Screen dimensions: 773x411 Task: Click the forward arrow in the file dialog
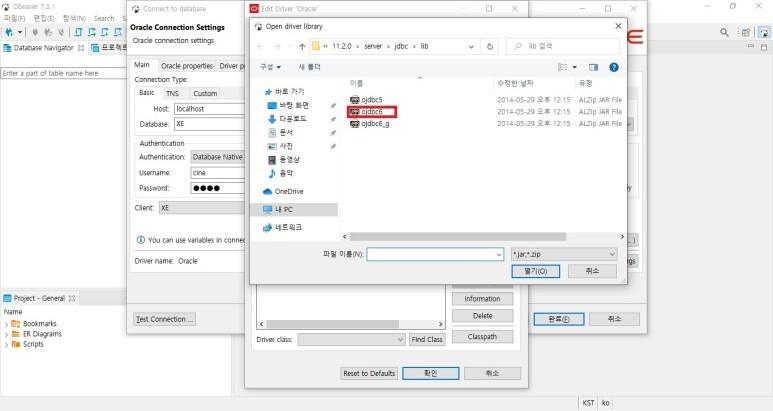click(277, 46)
